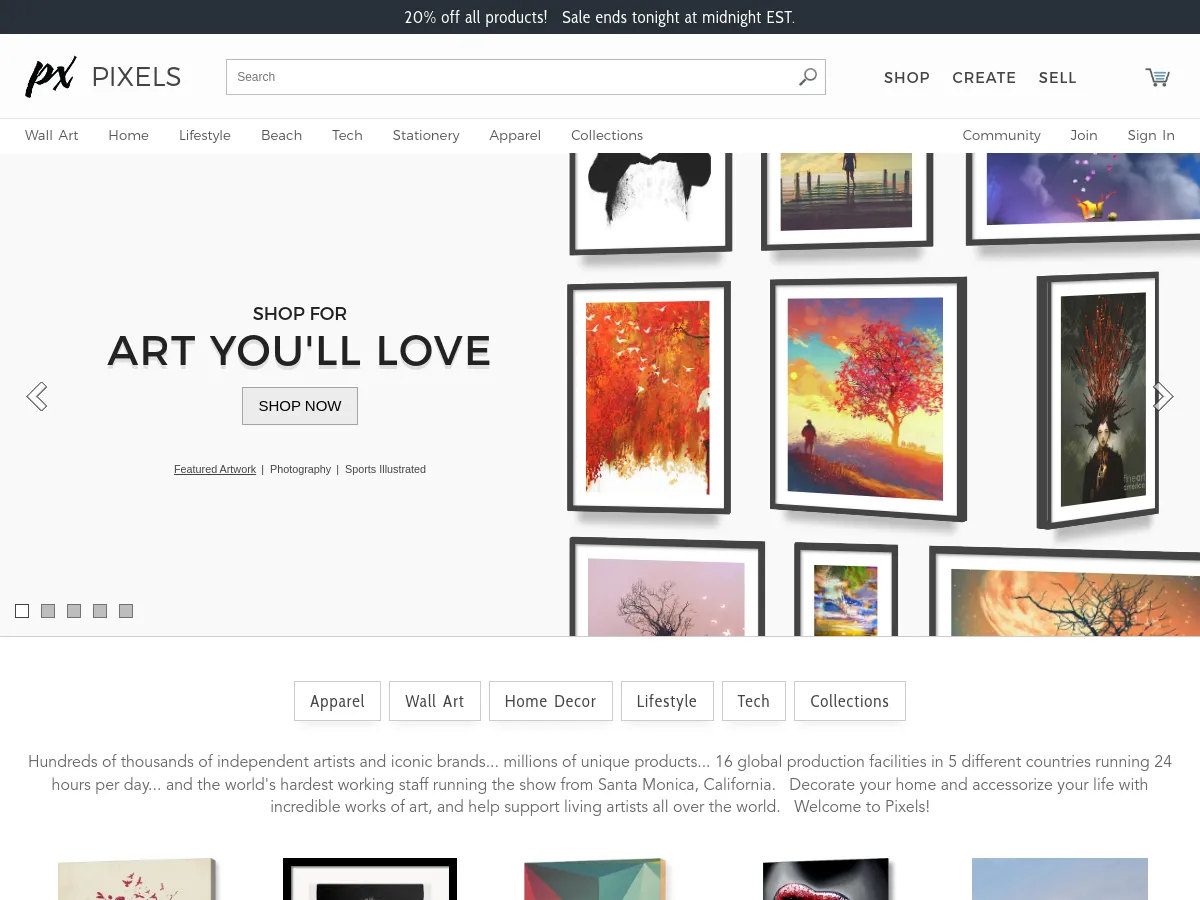Select the second carousel slide indicator
This screenshot has width=1200, height=900.
point(48,611)
